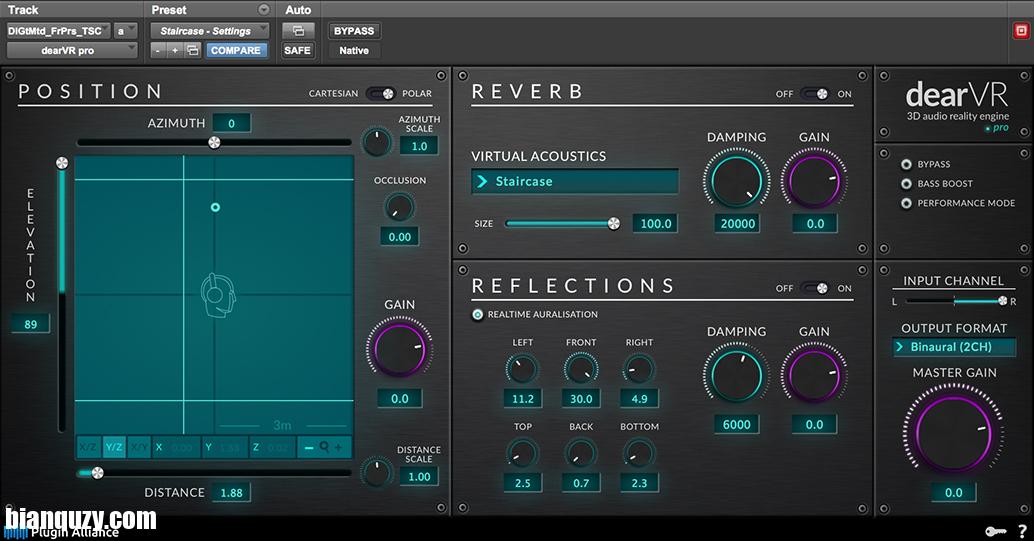Adjust the Reflections Gain knob
The image size is (1034, 541).
pos(814,375)
